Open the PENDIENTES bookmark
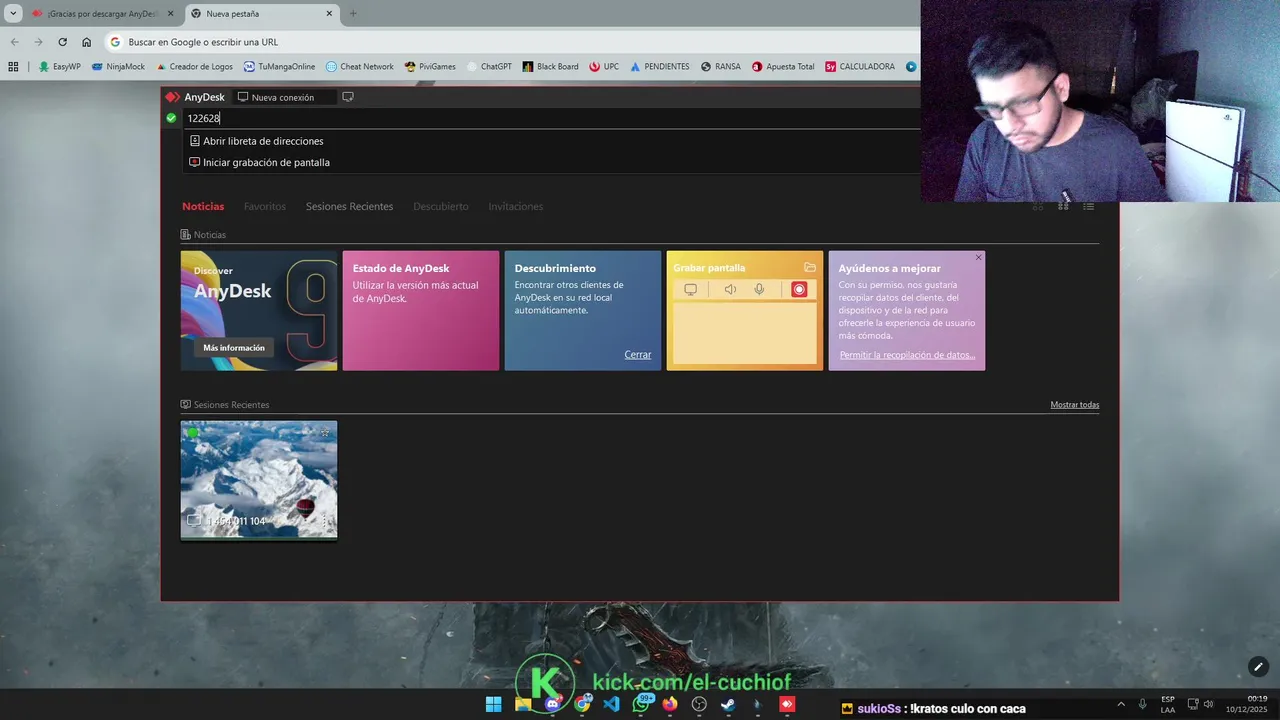Viewport: 1280px width, 720px height. point(660,67)
